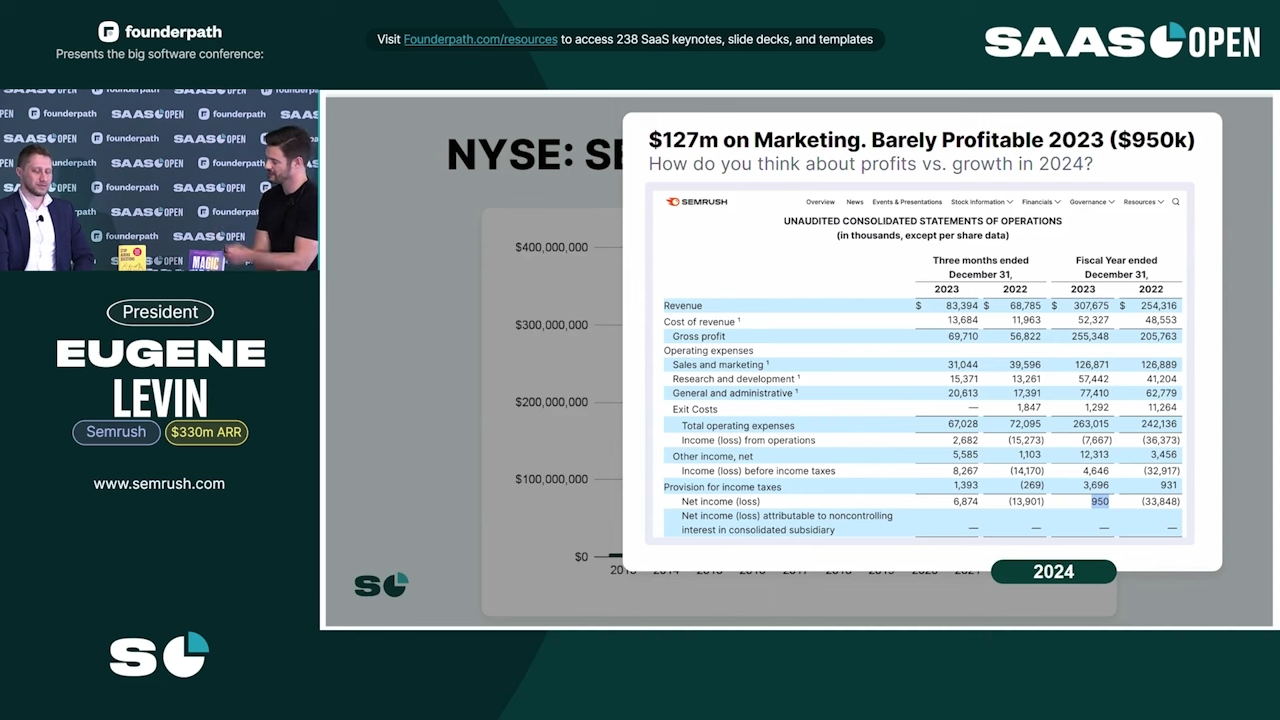Screen dimensions: 1280x720
Task: Open News in the Semrush nav
Action: 854,202
